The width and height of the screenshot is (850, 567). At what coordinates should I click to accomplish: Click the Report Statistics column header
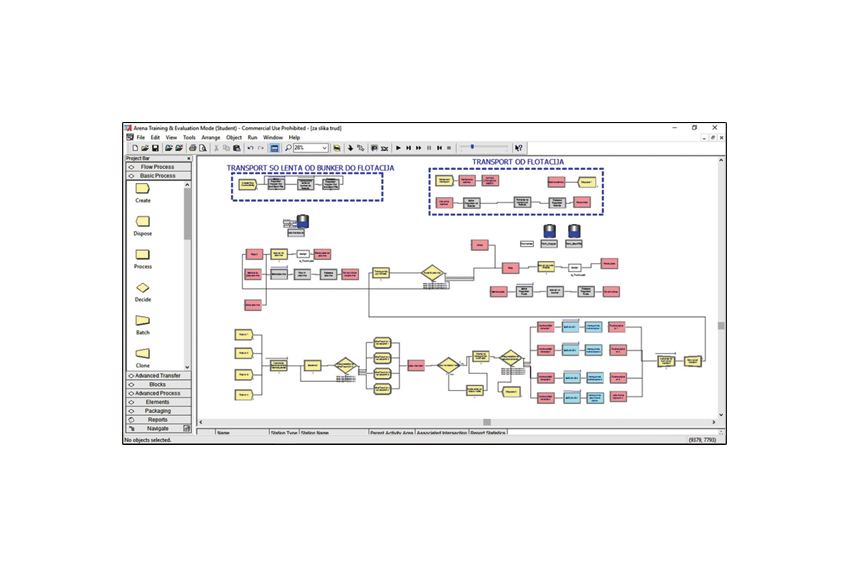[488, 433]
